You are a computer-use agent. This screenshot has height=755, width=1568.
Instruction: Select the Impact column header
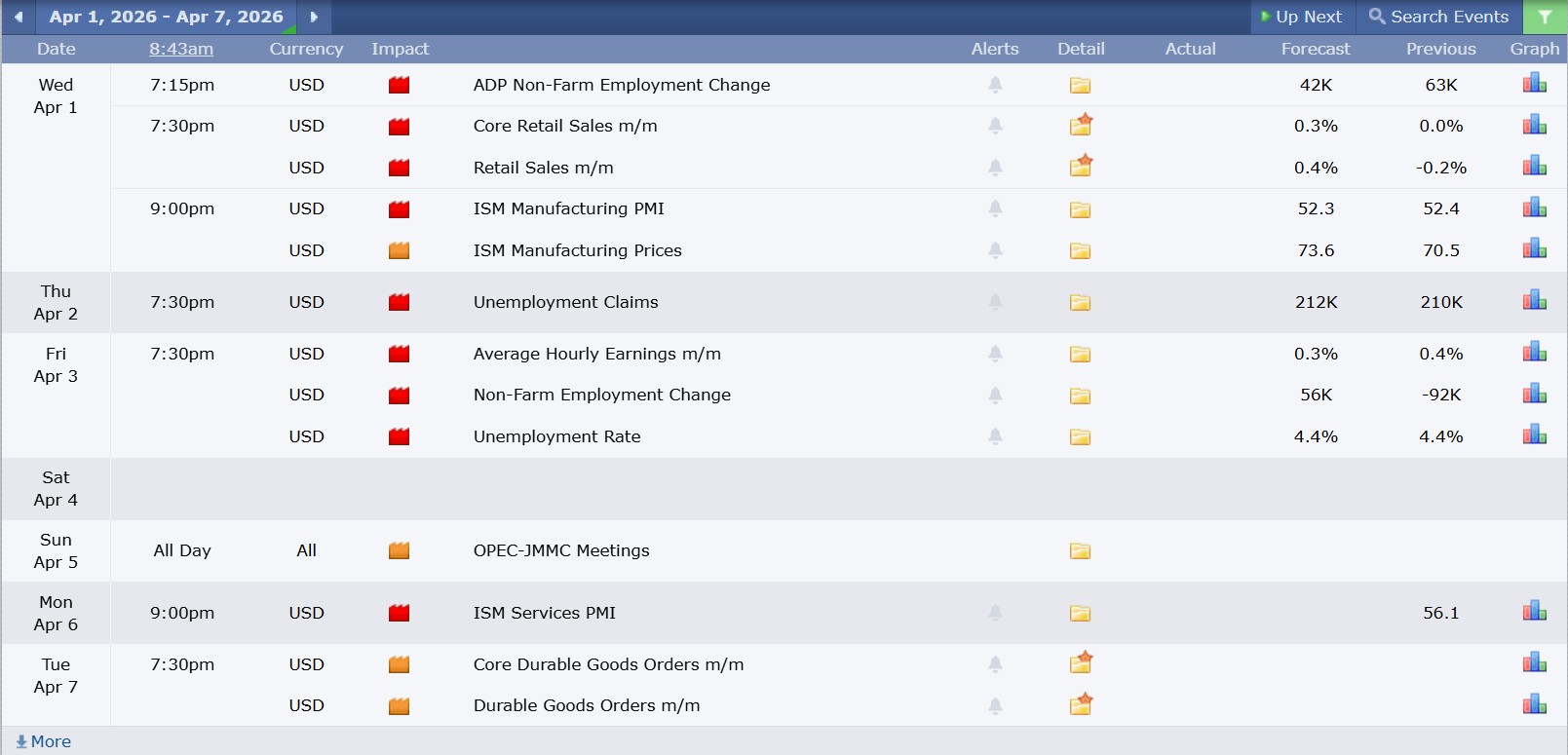[400, 49]
